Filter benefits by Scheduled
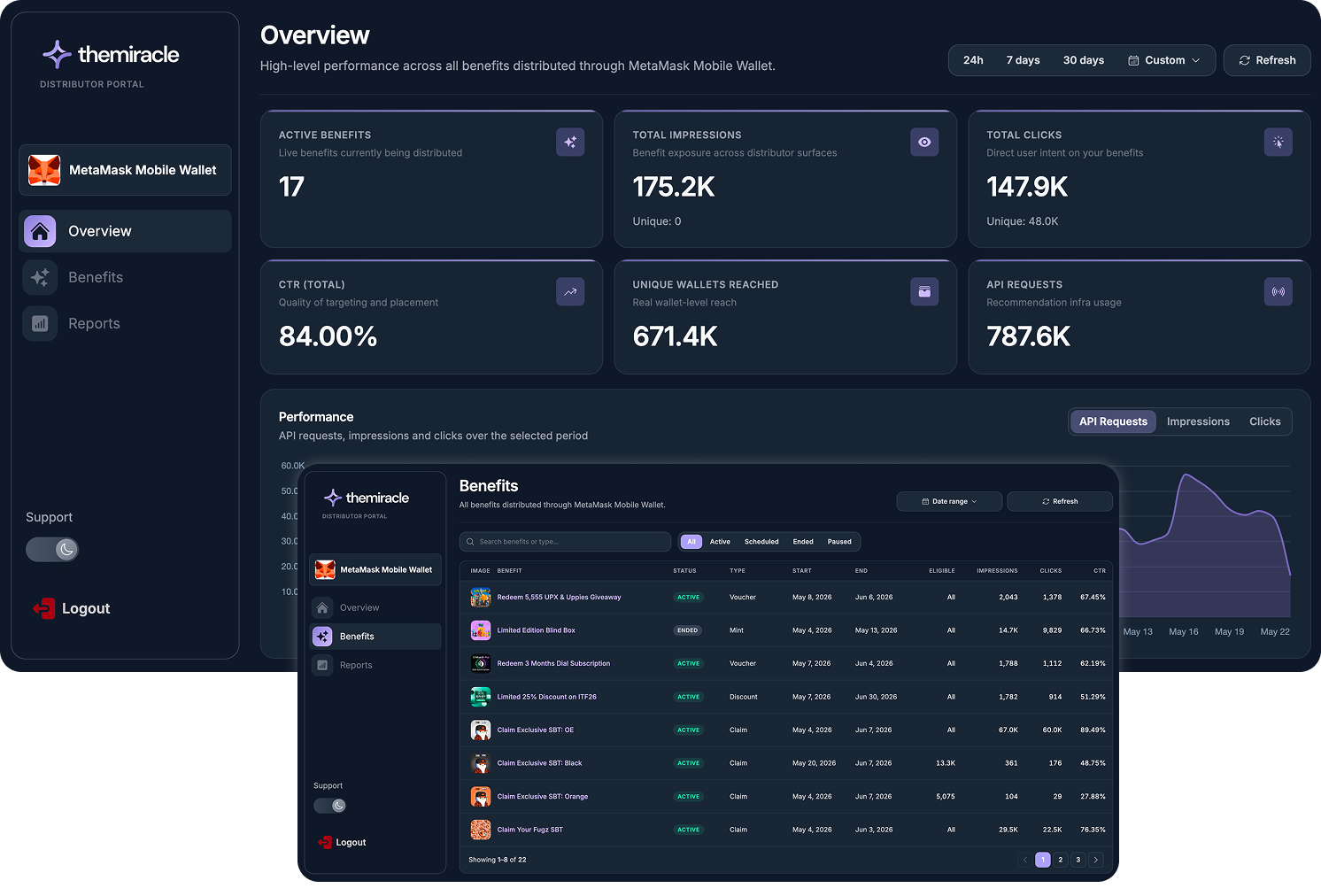 tap(761, 542)
